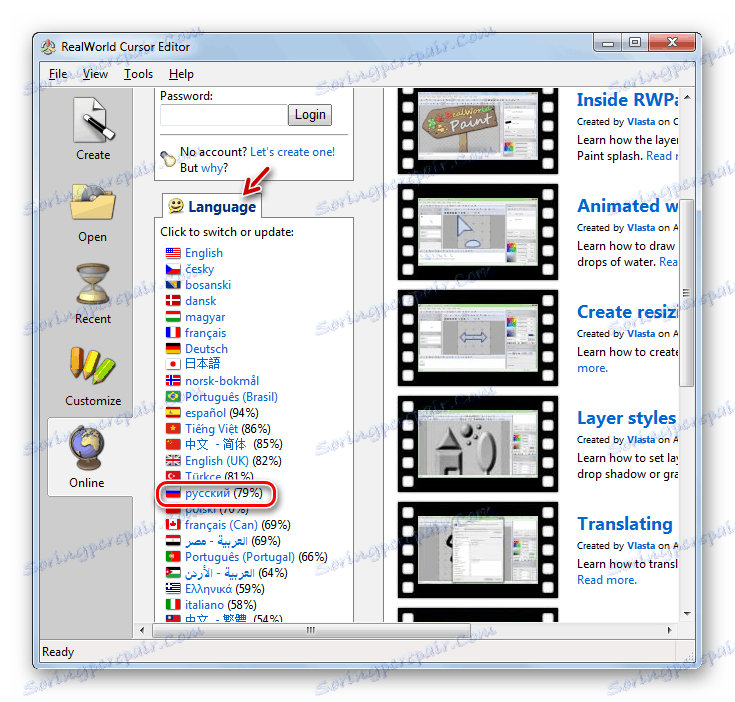
Task: Click the Portugal flag icon
Action: point(173,556)
